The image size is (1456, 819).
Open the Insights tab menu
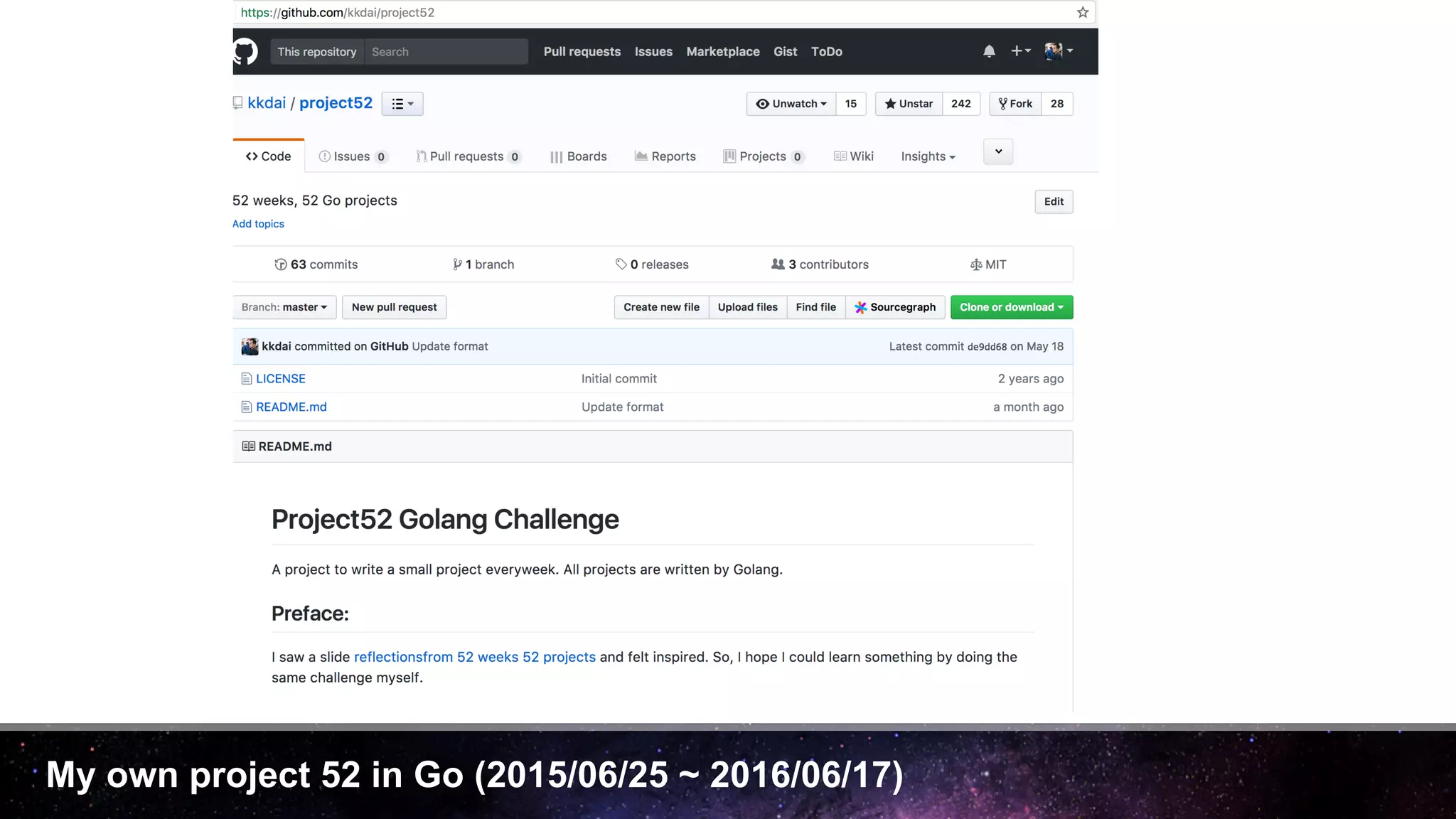pyautogui.click(x=928, y=156)
